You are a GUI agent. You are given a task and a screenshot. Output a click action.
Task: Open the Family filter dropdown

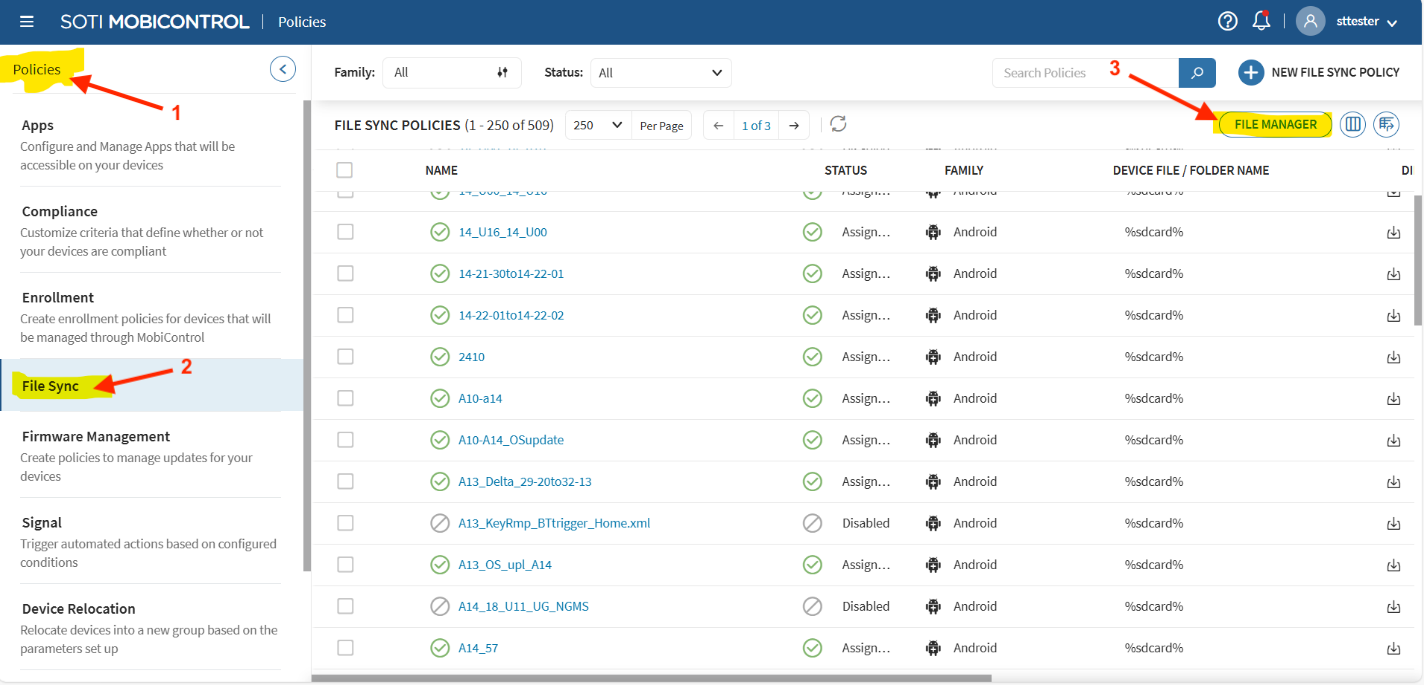pyautogui.click(x=451, y=73)
